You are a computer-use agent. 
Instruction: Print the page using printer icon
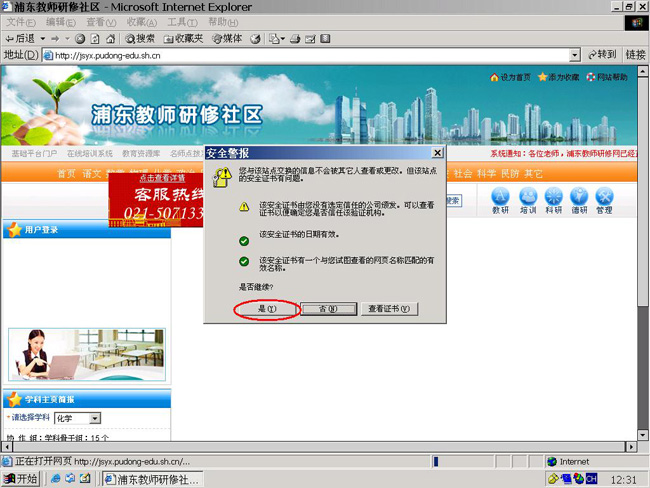(x=295, y=39)
